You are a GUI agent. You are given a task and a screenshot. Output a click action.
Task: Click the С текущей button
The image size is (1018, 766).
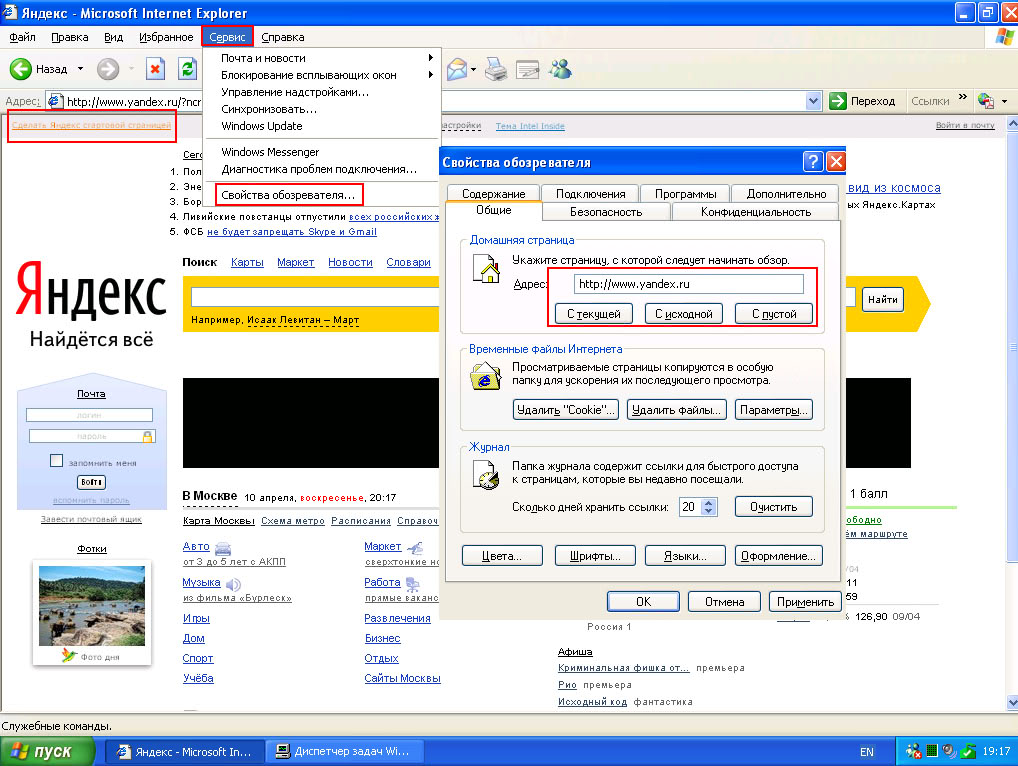tap(594, 314)
